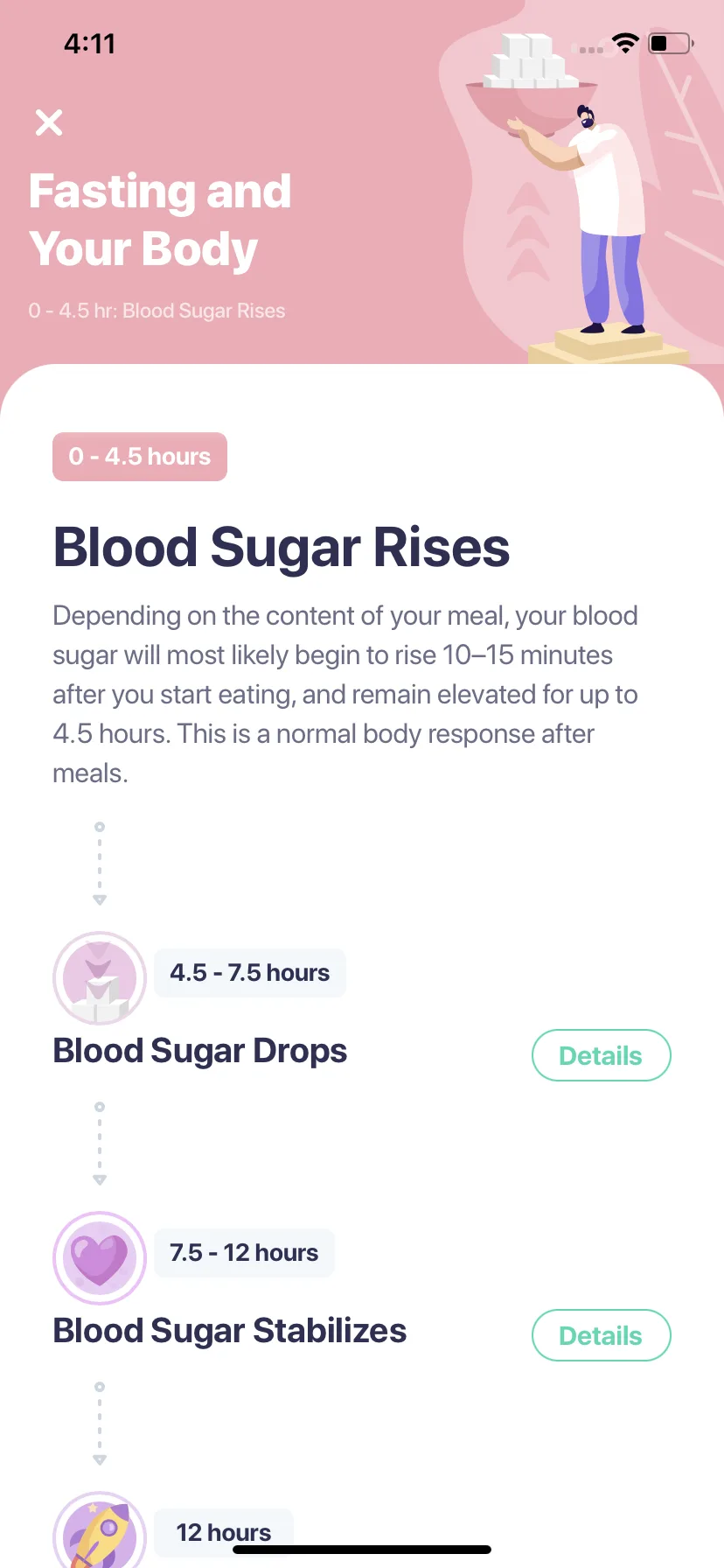Tap the battery status icon

click(x=671, y=43)
